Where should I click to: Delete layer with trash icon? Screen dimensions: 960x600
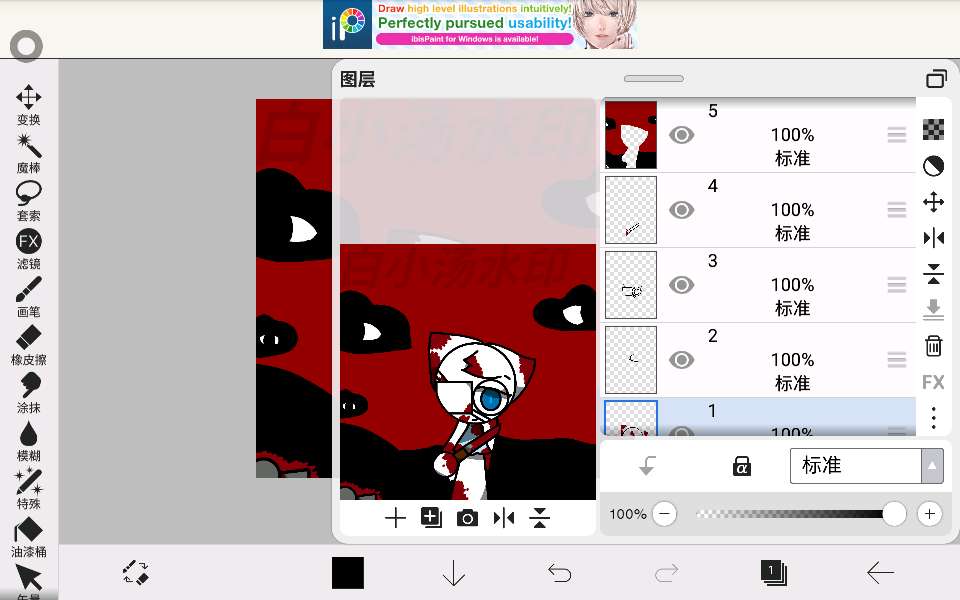[933, 346]
